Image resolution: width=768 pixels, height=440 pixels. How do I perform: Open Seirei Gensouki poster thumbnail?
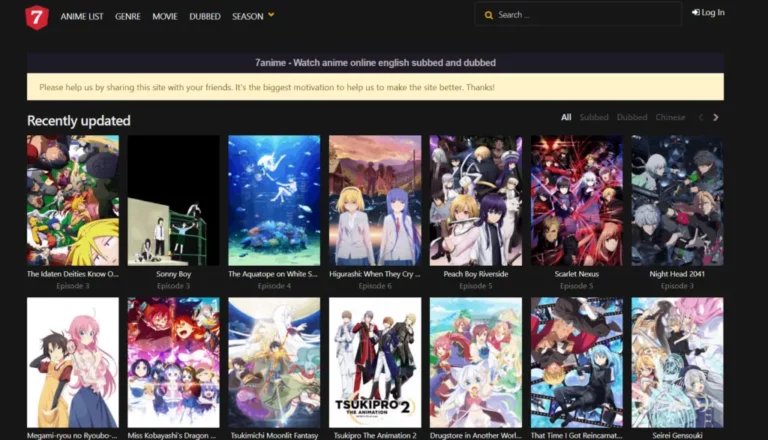[677, 363]
